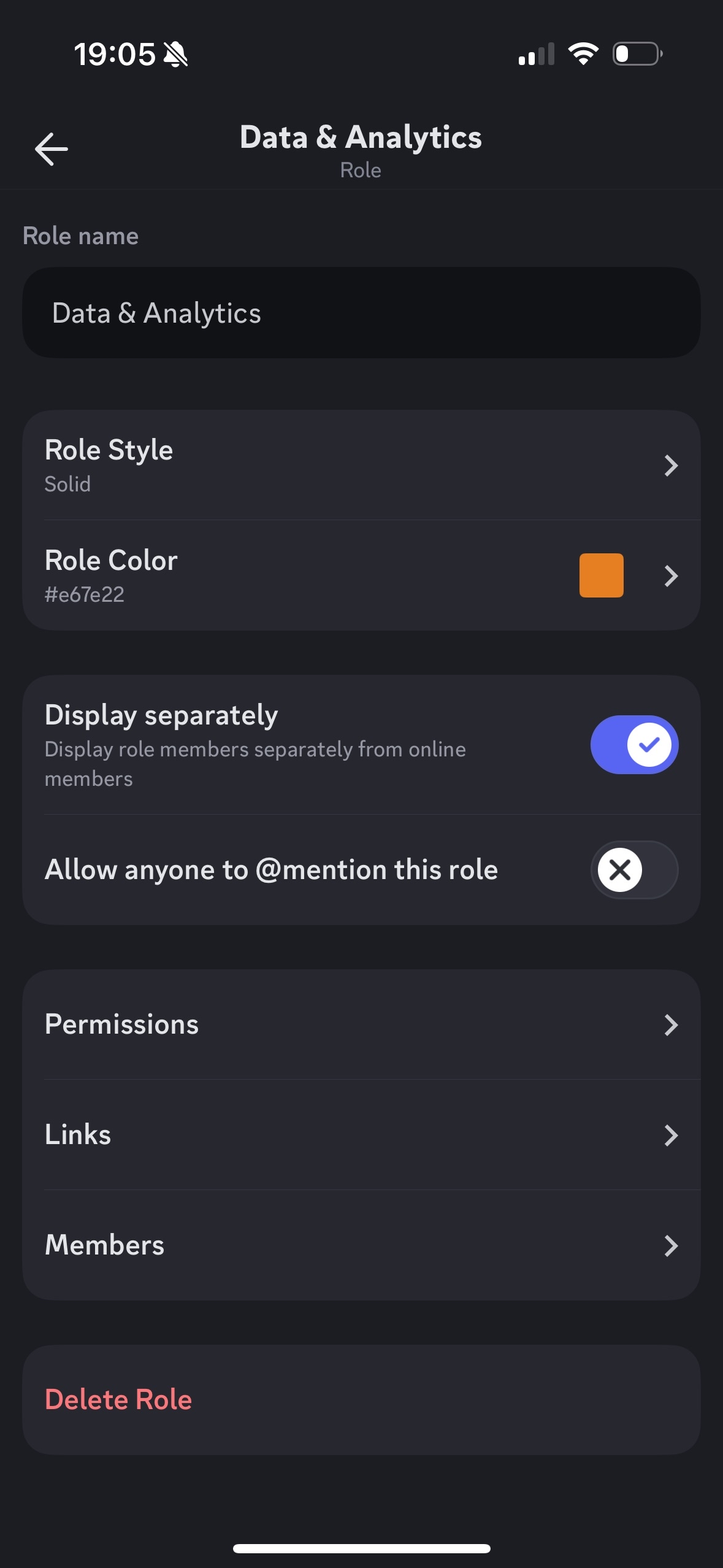Tap the battery indicator icon

[637, 54]
